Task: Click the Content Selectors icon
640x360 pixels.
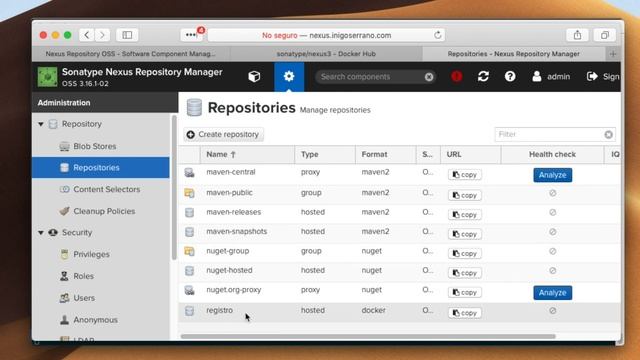Action: tap(64, 189)
